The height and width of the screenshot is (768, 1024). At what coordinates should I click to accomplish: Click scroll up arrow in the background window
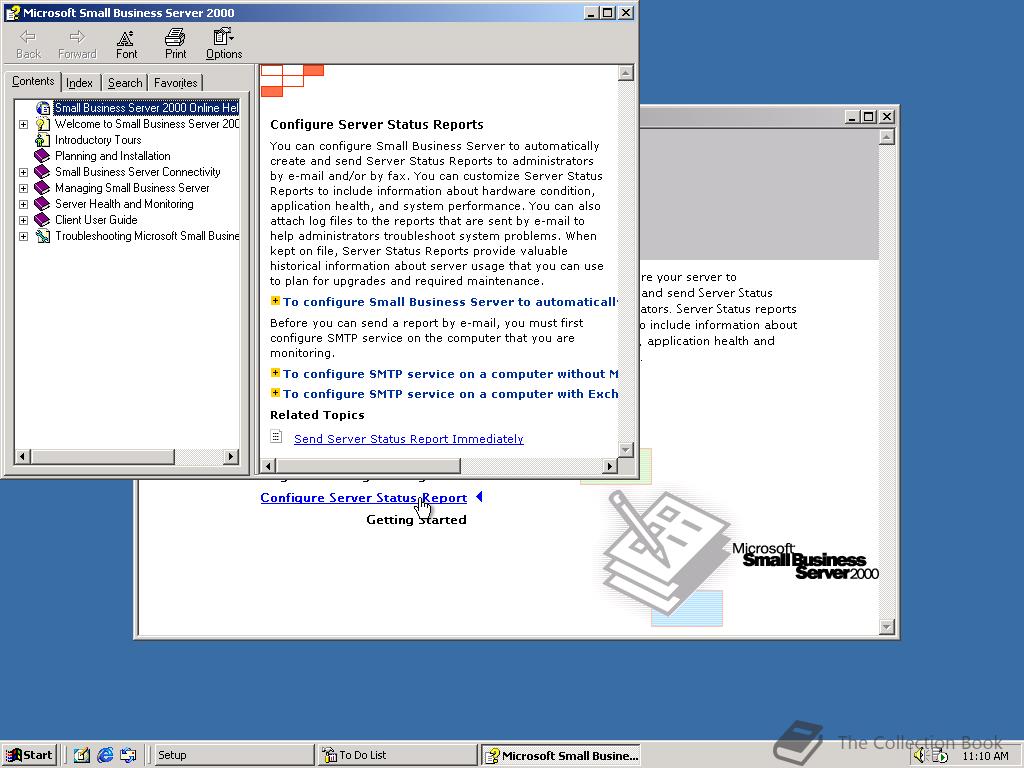click(x=886, y=136)
